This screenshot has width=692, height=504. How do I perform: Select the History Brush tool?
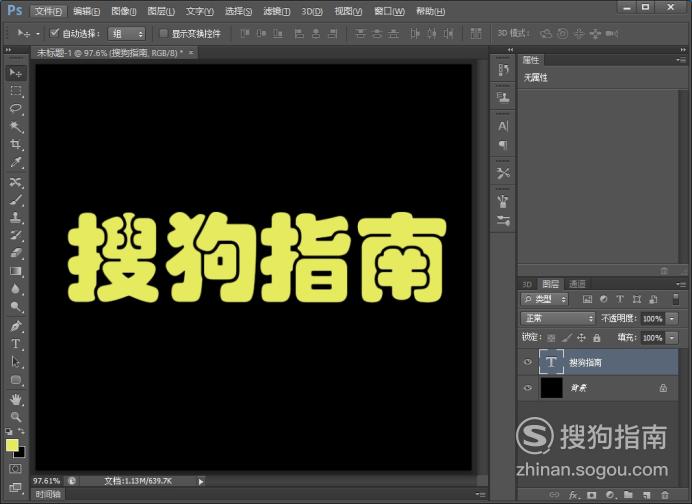[16, 235]
